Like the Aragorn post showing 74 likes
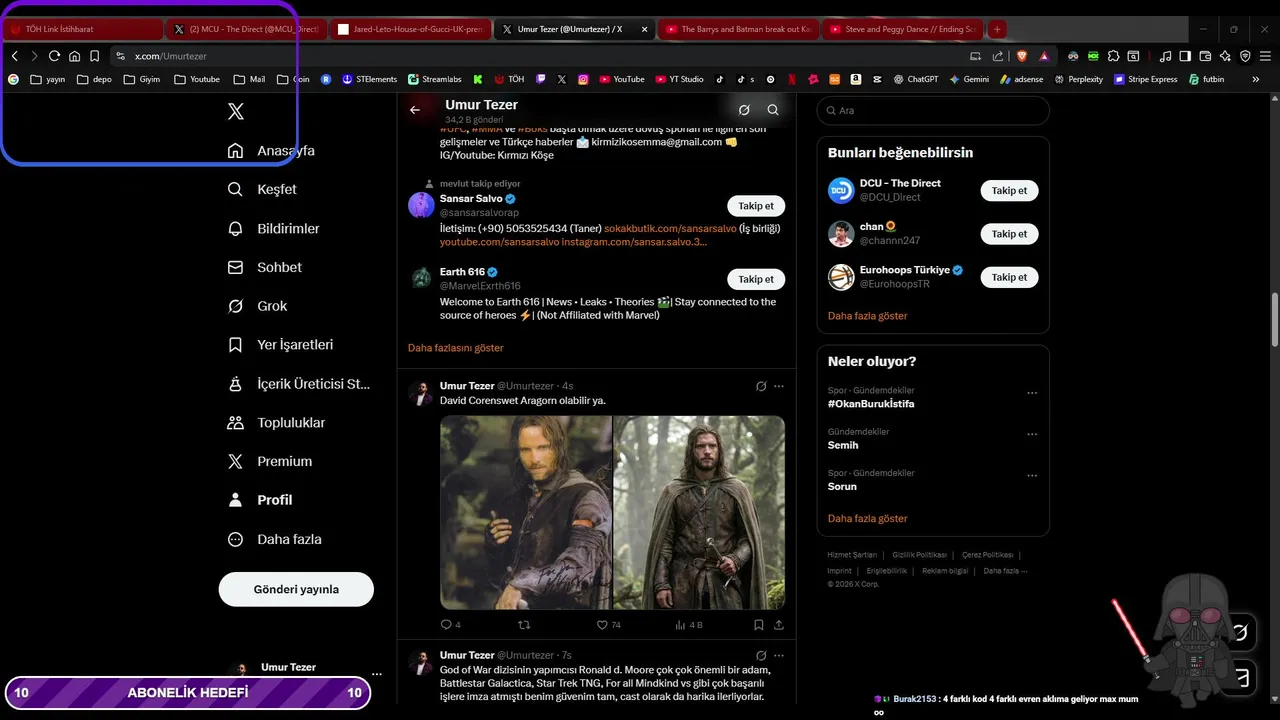This screenshot has width=1280, height=720. pos(609,624)
